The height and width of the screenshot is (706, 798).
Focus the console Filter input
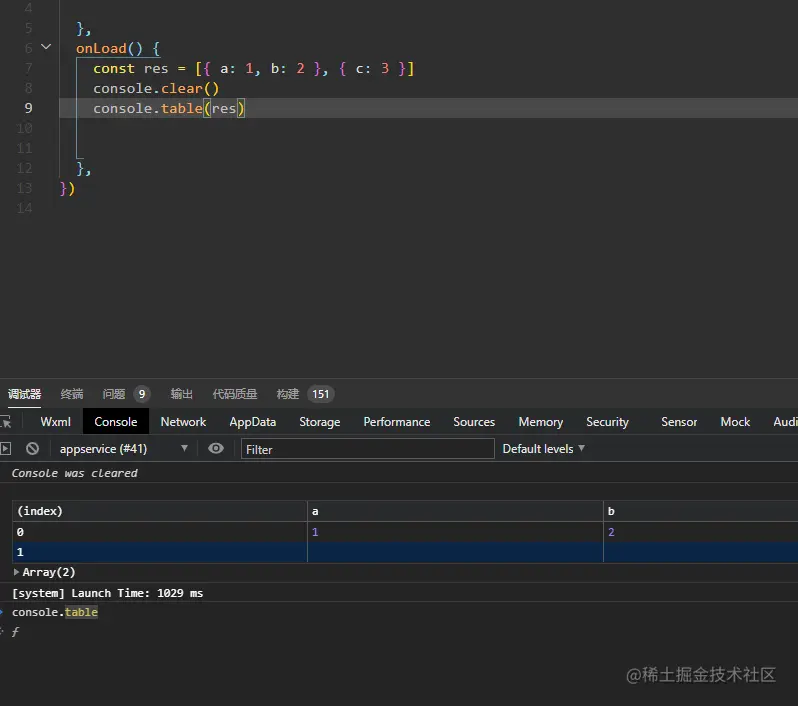367,449
